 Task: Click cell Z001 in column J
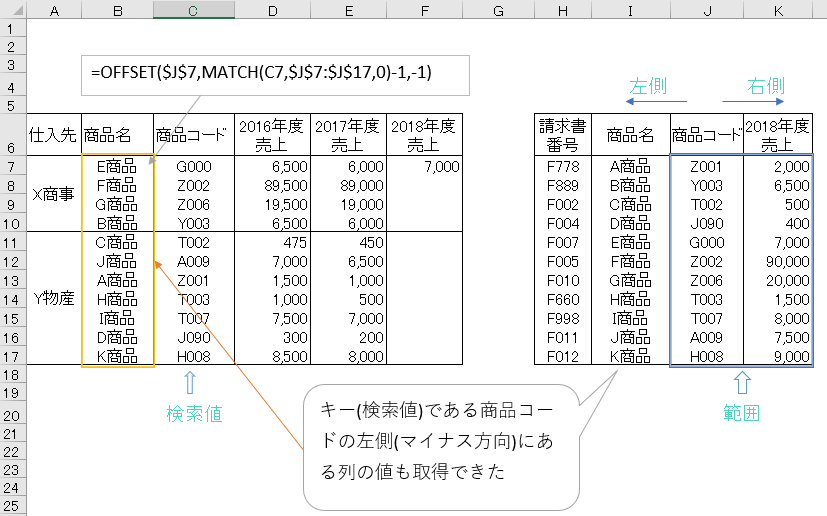pos(707,167)
